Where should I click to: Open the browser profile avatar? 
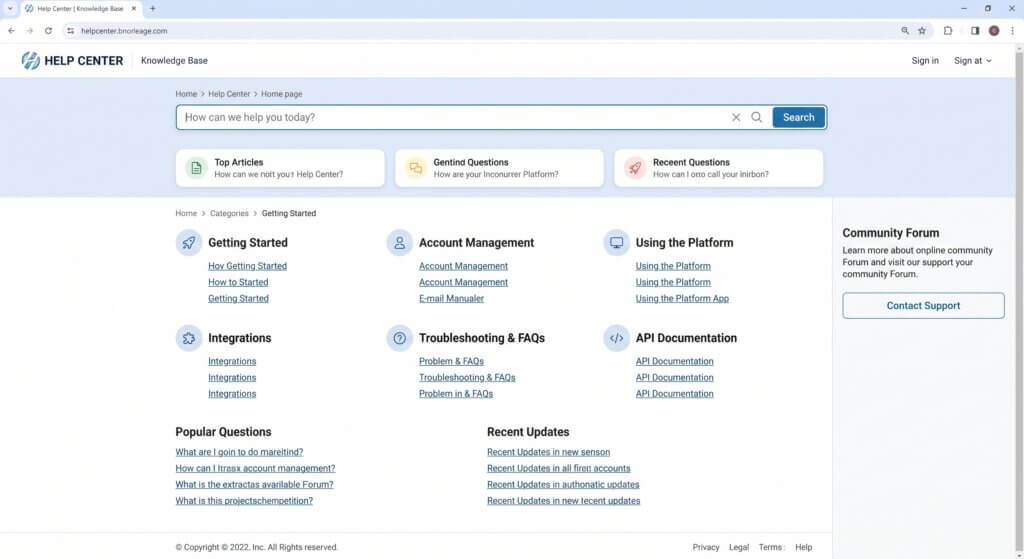(994, 31)
